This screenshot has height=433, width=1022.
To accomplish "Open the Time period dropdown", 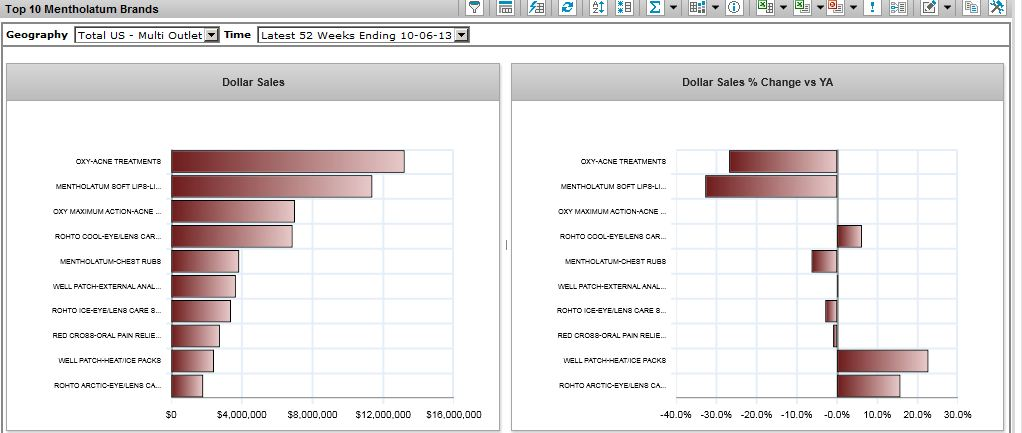I will tap(363, 35).
